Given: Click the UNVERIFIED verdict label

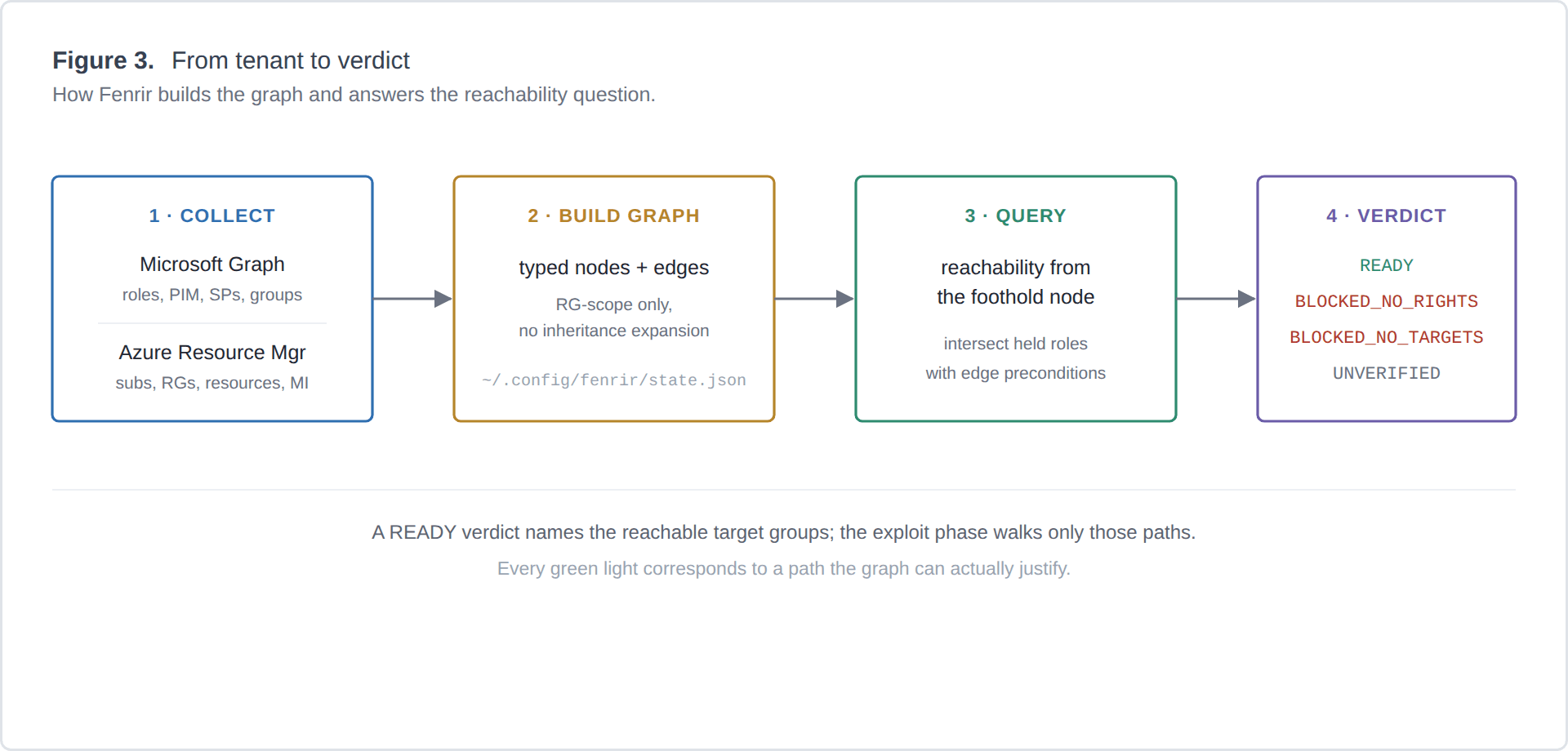Looking at the screenshot, I should 1387,373.
